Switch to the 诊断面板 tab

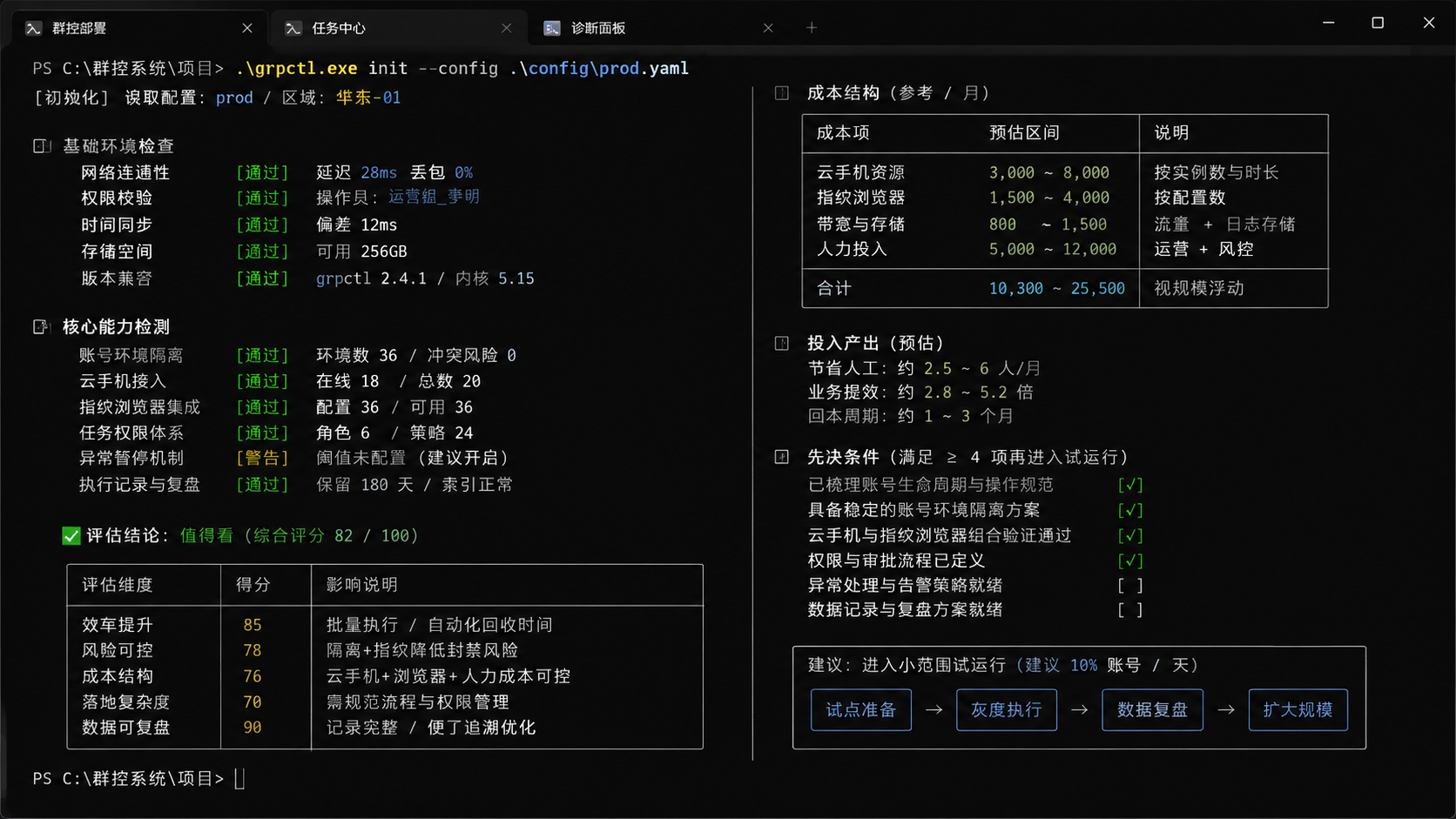point(658,28)
